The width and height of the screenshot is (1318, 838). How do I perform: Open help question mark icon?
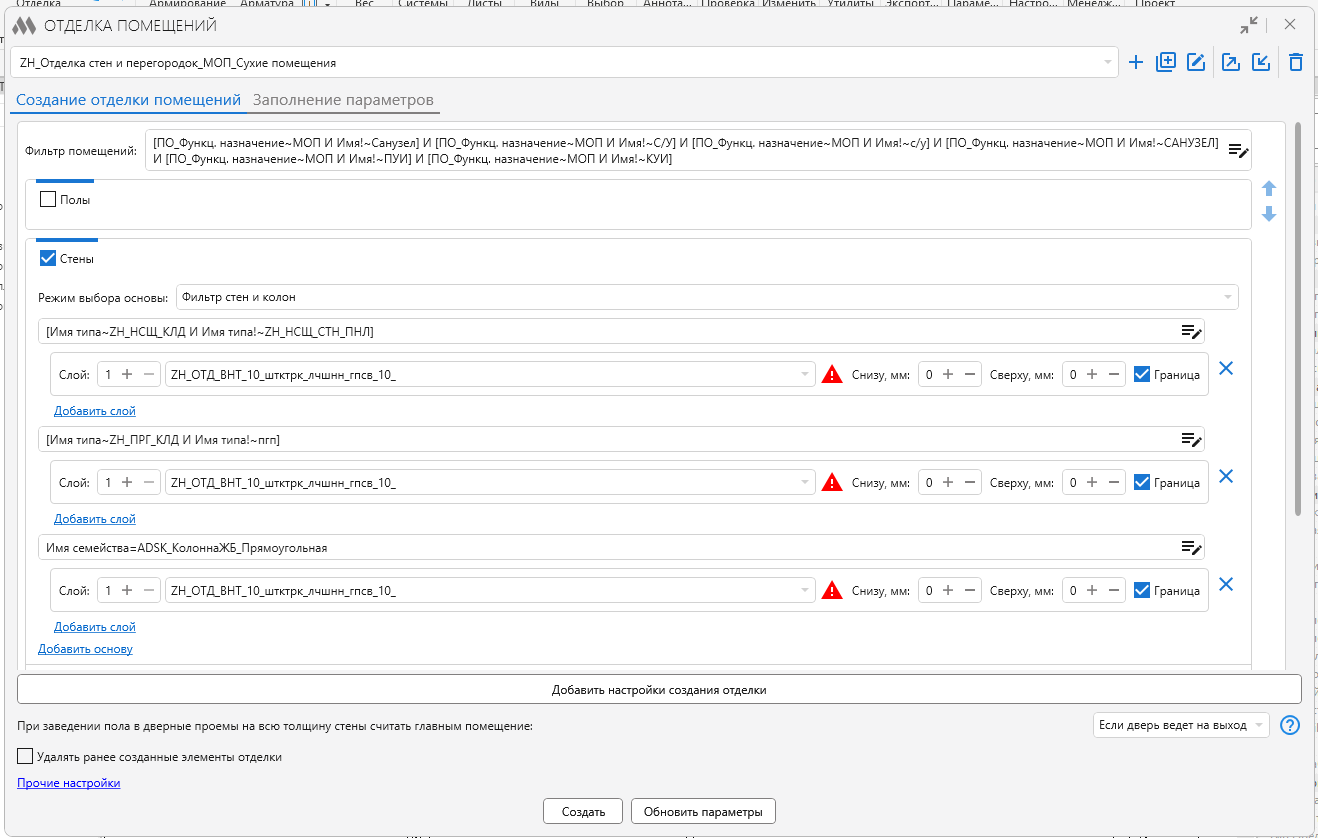pos(1291,725)
